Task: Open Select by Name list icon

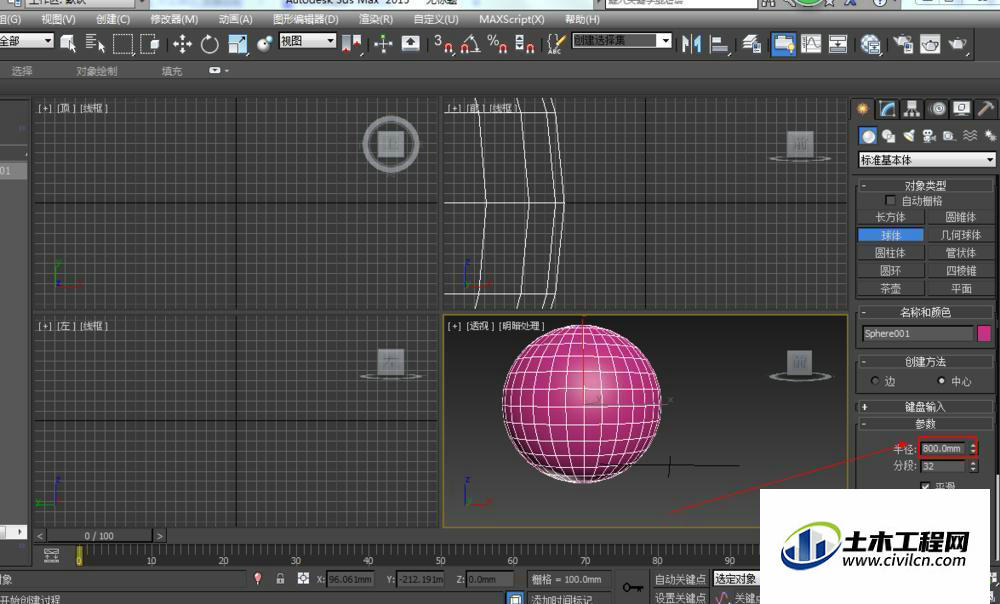Action: pyautogui.click(x=94, y=44)
